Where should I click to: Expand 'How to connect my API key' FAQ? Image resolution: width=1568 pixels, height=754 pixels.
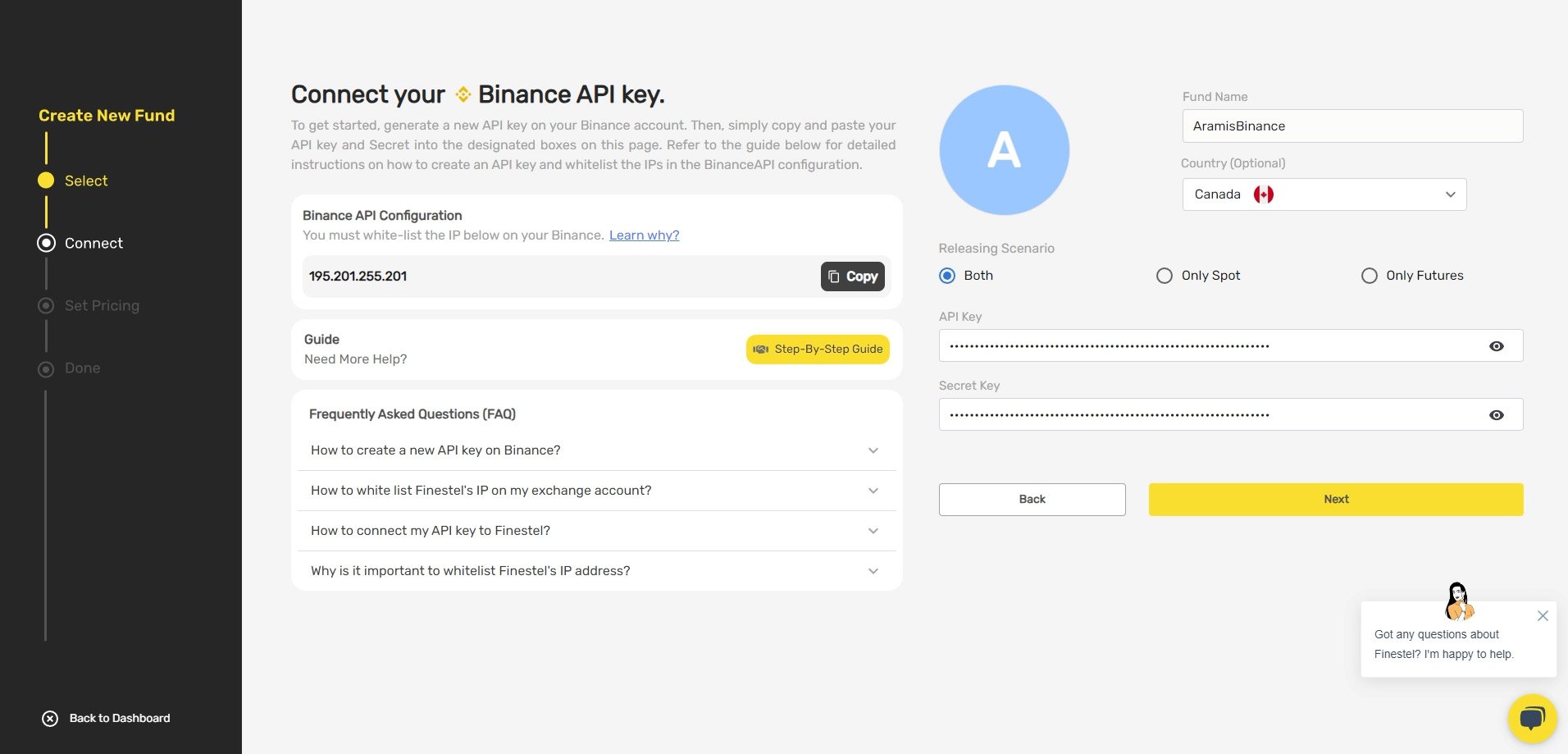pyautogui.click(x=597, y=531)
